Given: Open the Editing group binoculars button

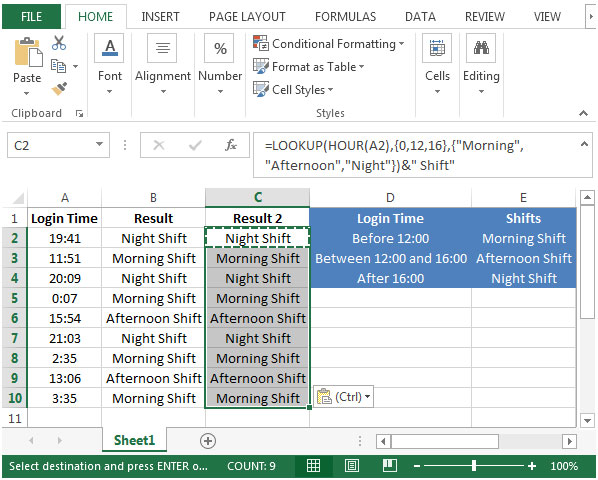Looking at the screenshot, I should 481,48.
